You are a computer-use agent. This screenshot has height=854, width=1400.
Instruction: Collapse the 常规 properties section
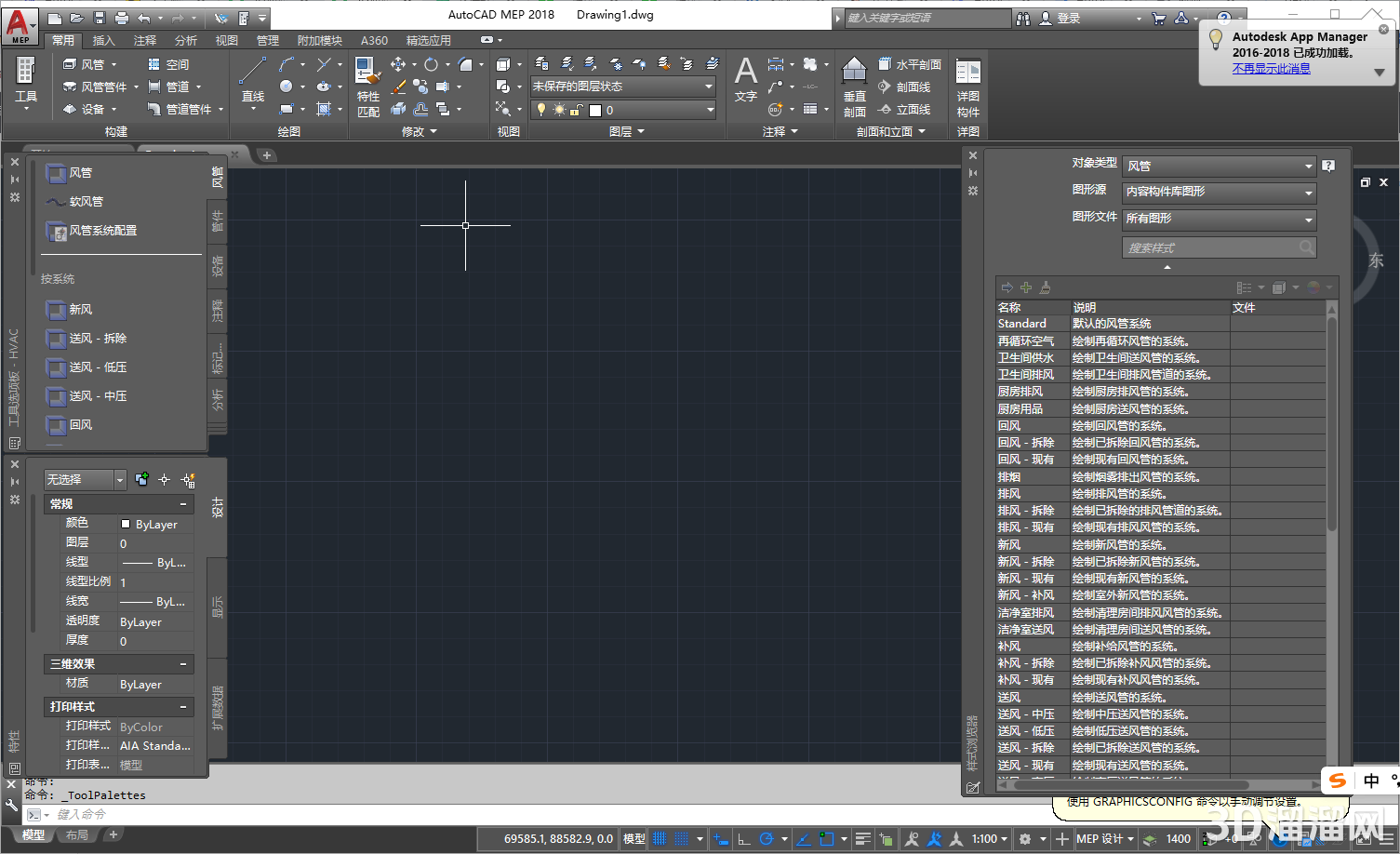[183, 504]
